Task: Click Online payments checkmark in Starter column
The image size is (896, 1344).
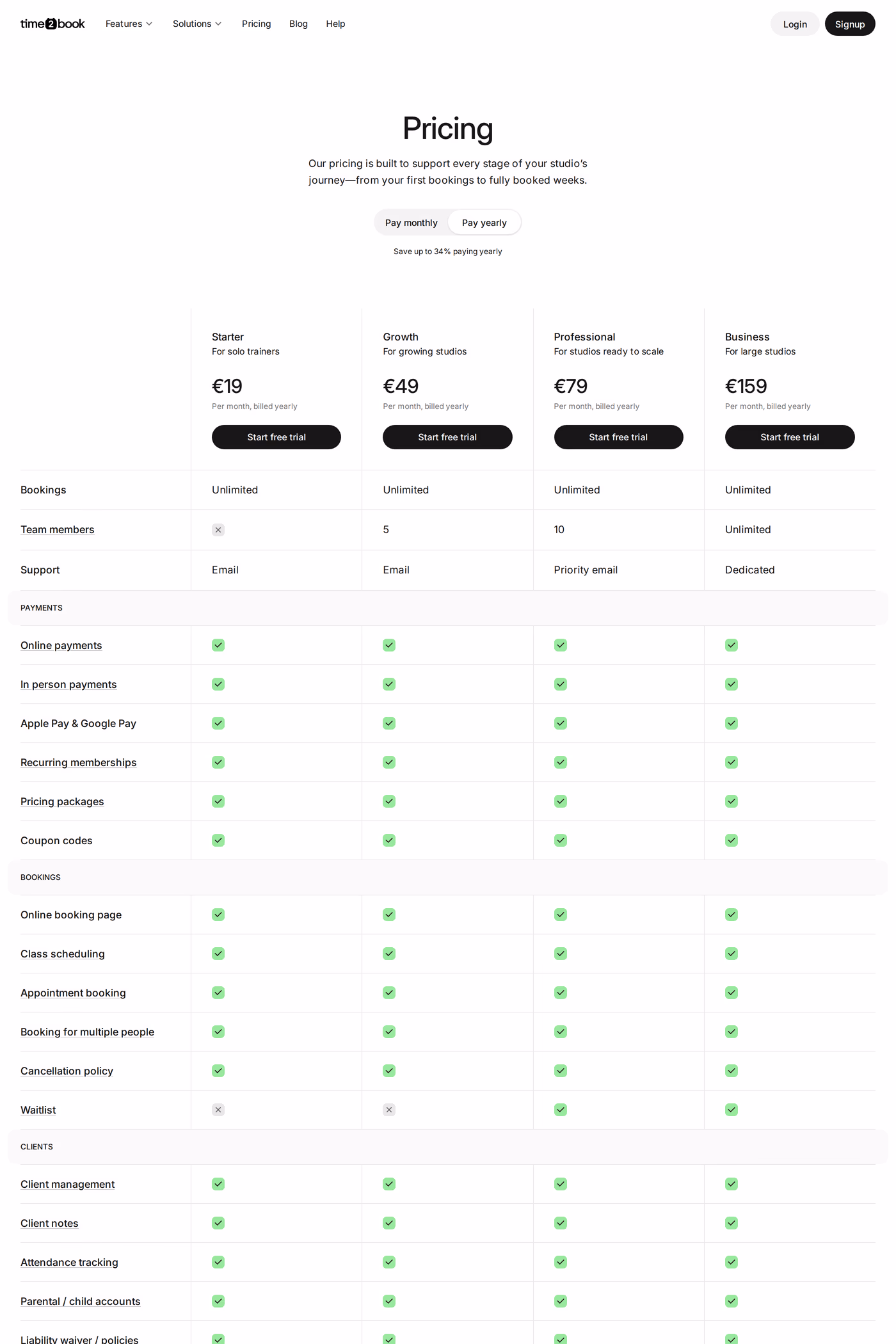Action: pyautogui.click(x=218, y=645)
